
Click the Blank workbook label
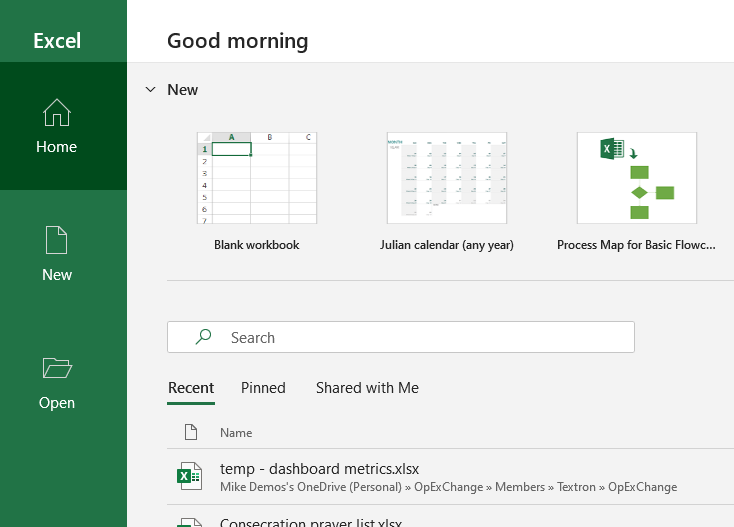click(257, 245)
